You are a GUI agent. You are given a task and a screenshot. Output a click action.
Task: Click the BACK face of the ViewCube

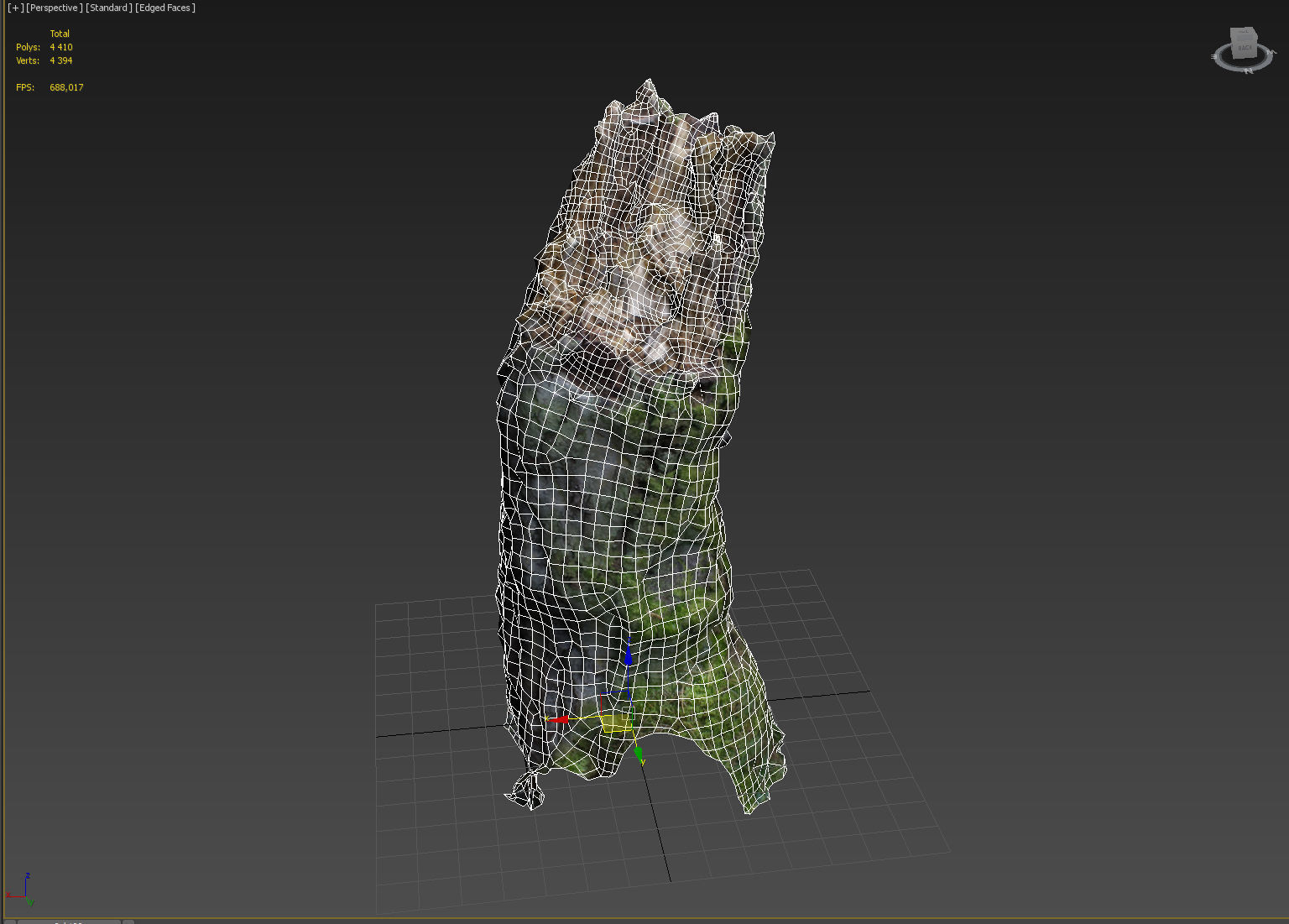(x=1246, y=49)
